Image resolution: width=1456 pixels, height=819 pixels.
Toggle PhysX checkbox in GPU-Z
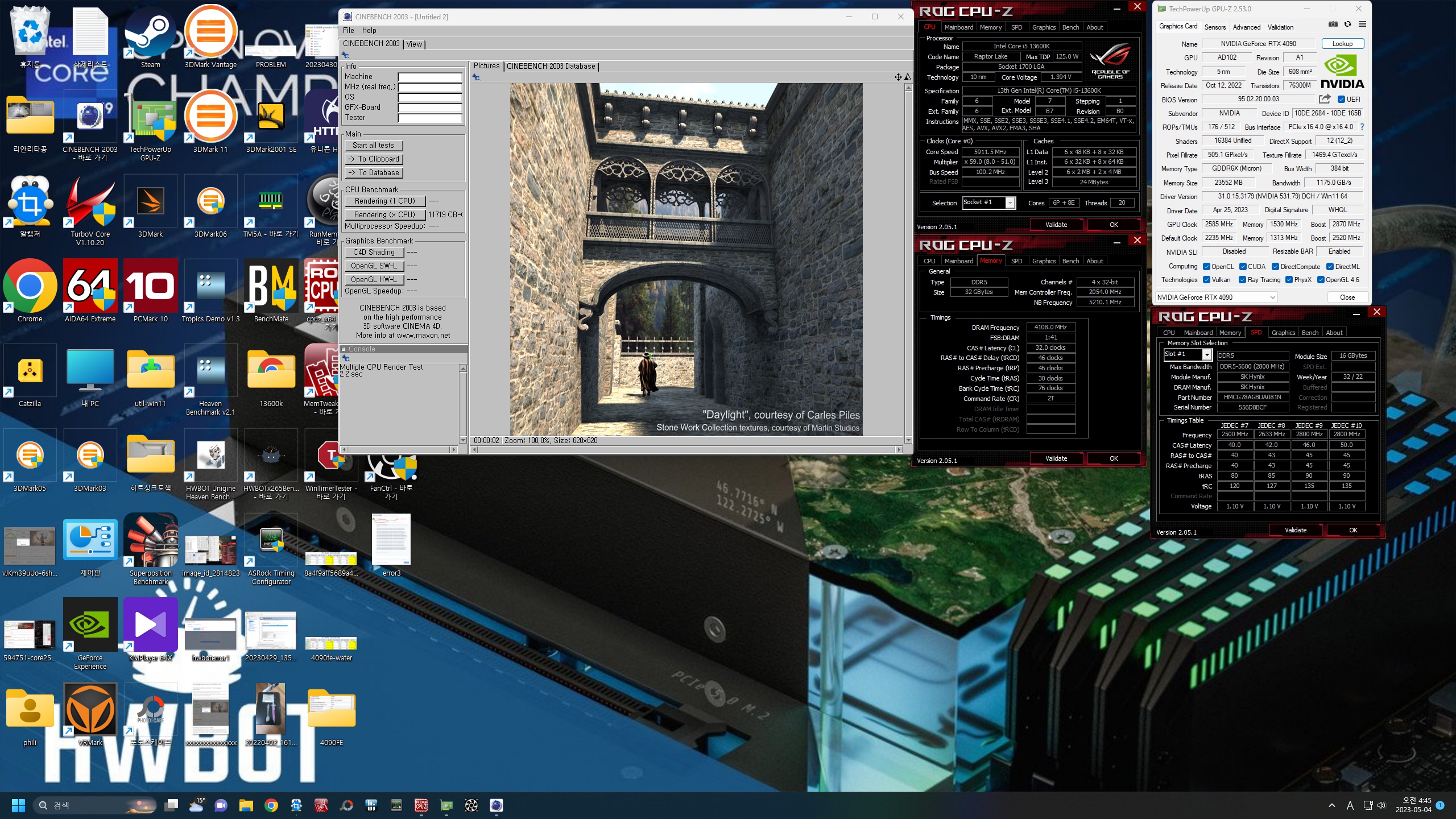click(x=1289, y=280)
